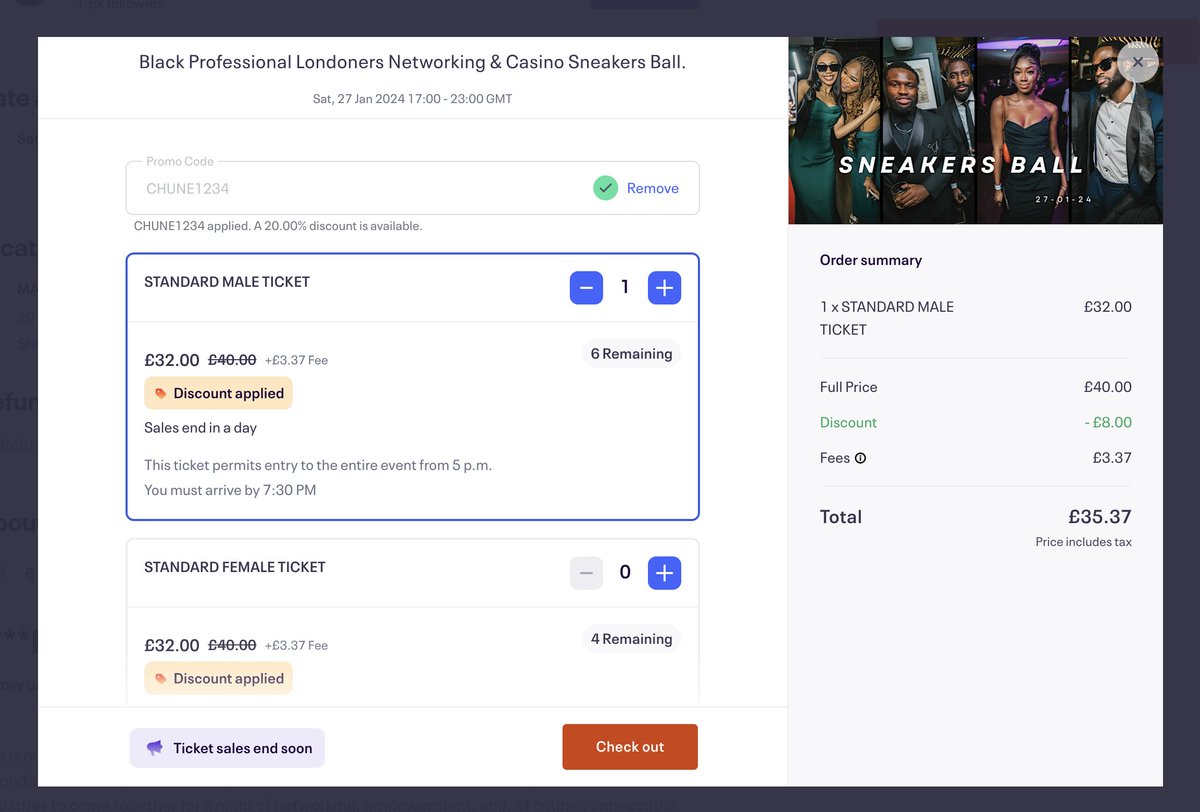The height and width of the screenshot is (812, 1200).
Task: Click the Order summary heading
Action: pyautogui.click(x=871, y=260)
